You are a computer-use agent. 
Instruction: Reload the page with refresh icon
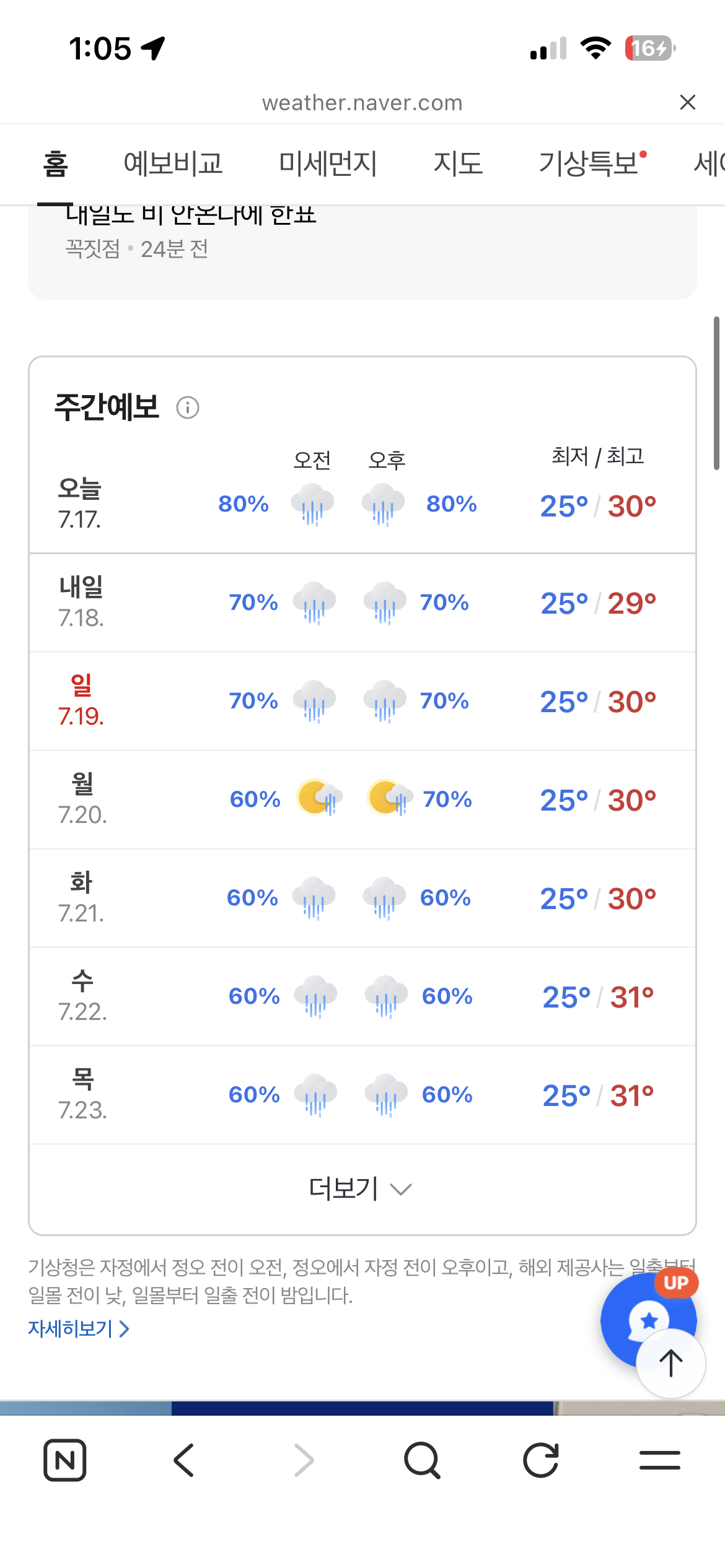tap(541, 1460)
